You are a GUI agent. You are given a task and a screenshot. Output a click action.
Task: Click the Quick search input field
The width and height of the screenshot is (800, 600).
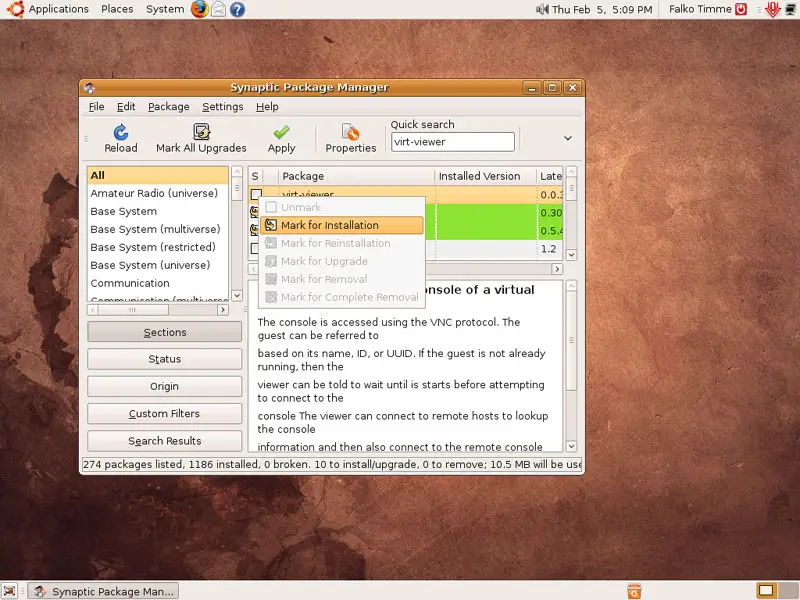click(x=453, y=142)
